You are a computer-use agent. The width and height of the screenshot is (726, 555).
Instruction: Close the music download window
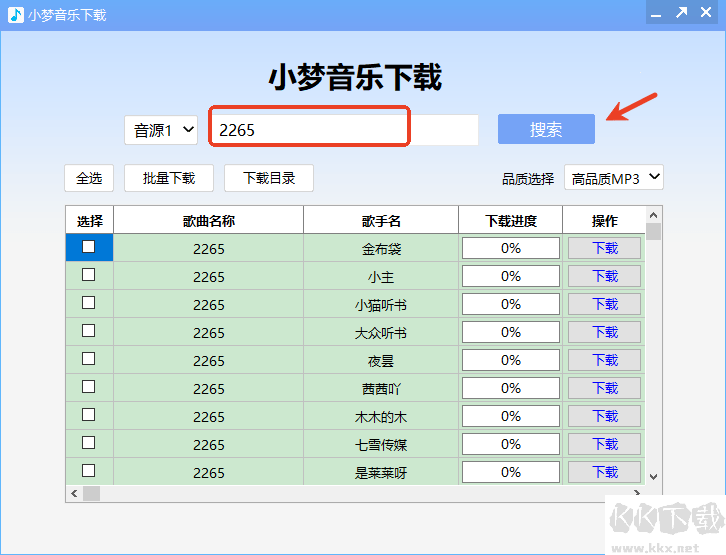pyautogui.click(x=706, y=12)
